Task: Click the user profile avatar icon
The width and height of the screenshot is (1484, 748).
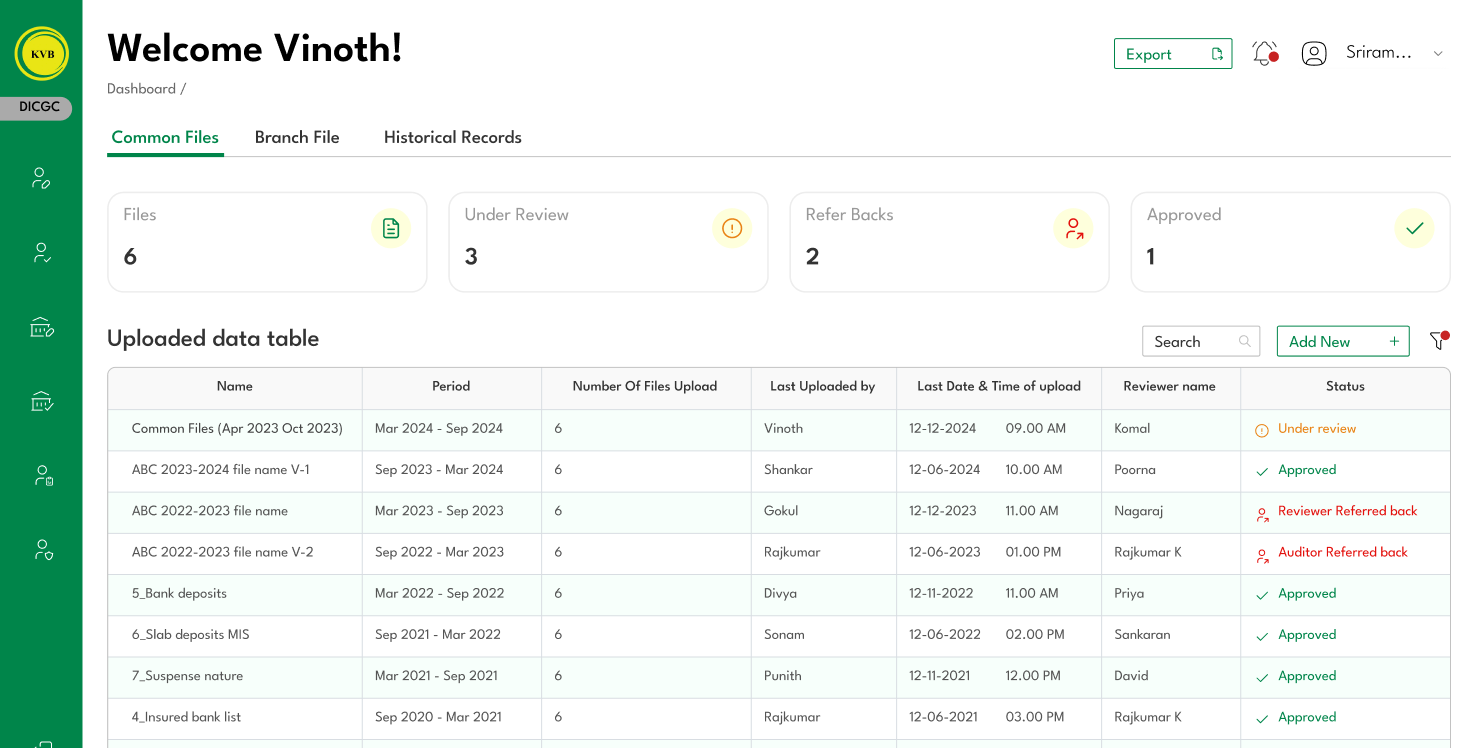Action: point(1314,54)
